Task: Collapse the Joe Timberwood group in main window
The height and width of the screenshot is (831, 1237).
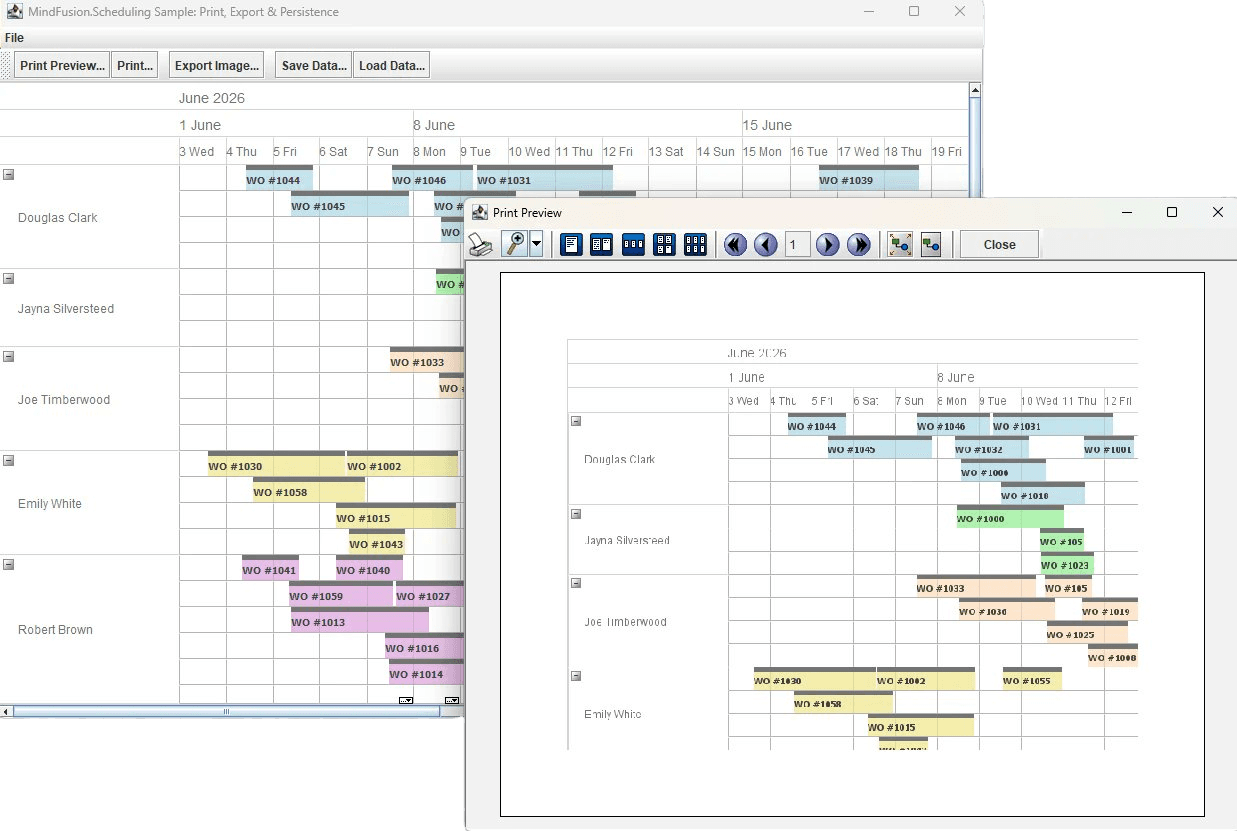Action: [9, 356]
